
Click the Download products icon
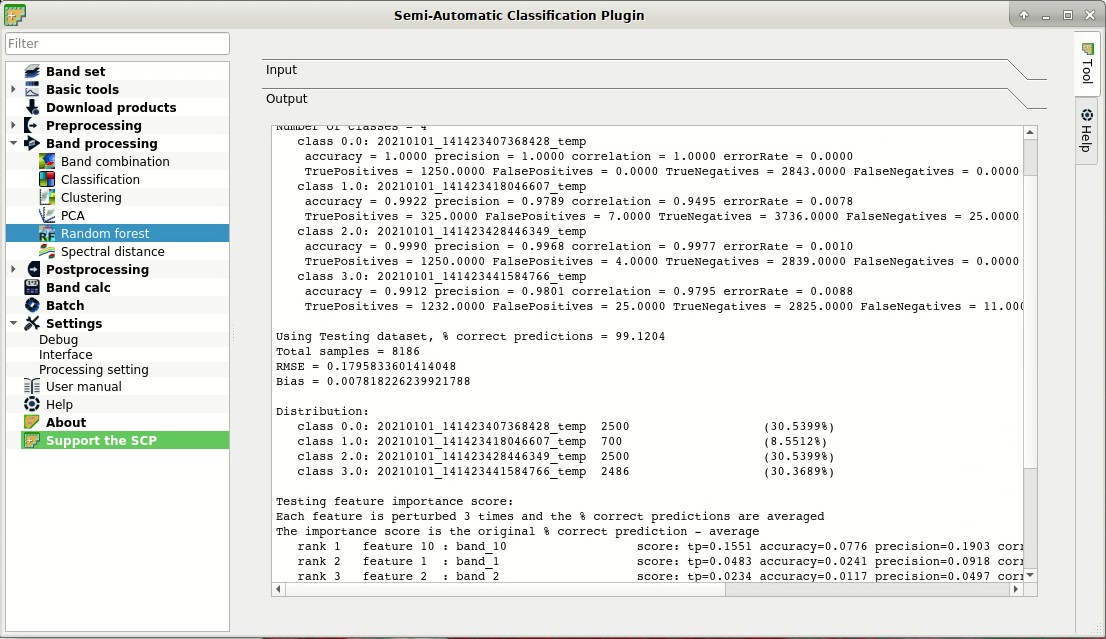coord(32,107)
